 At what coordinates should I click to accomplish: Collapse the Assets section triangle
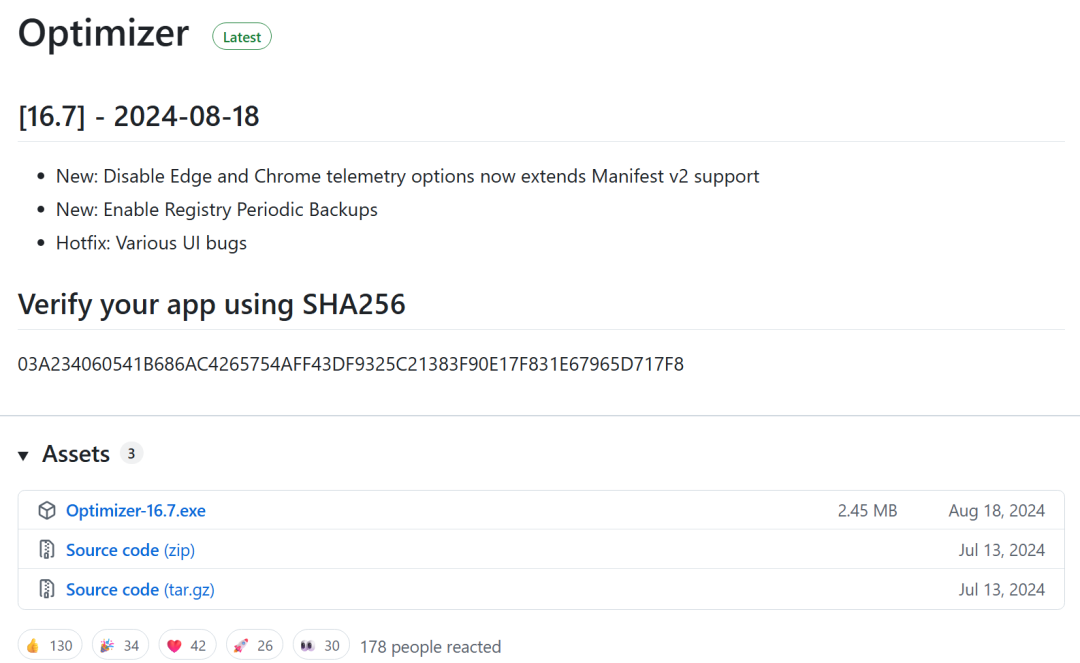click(24, 456)
